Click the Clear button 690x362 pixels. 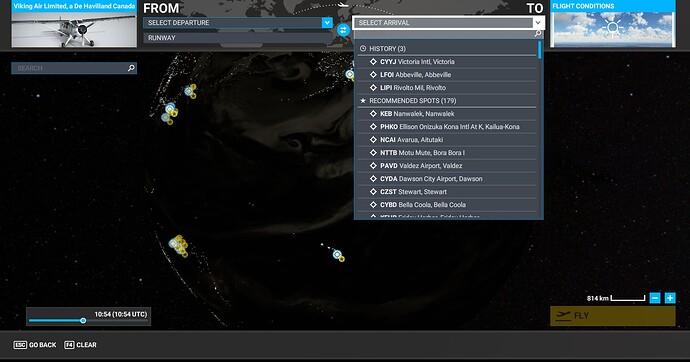point(81,345)
